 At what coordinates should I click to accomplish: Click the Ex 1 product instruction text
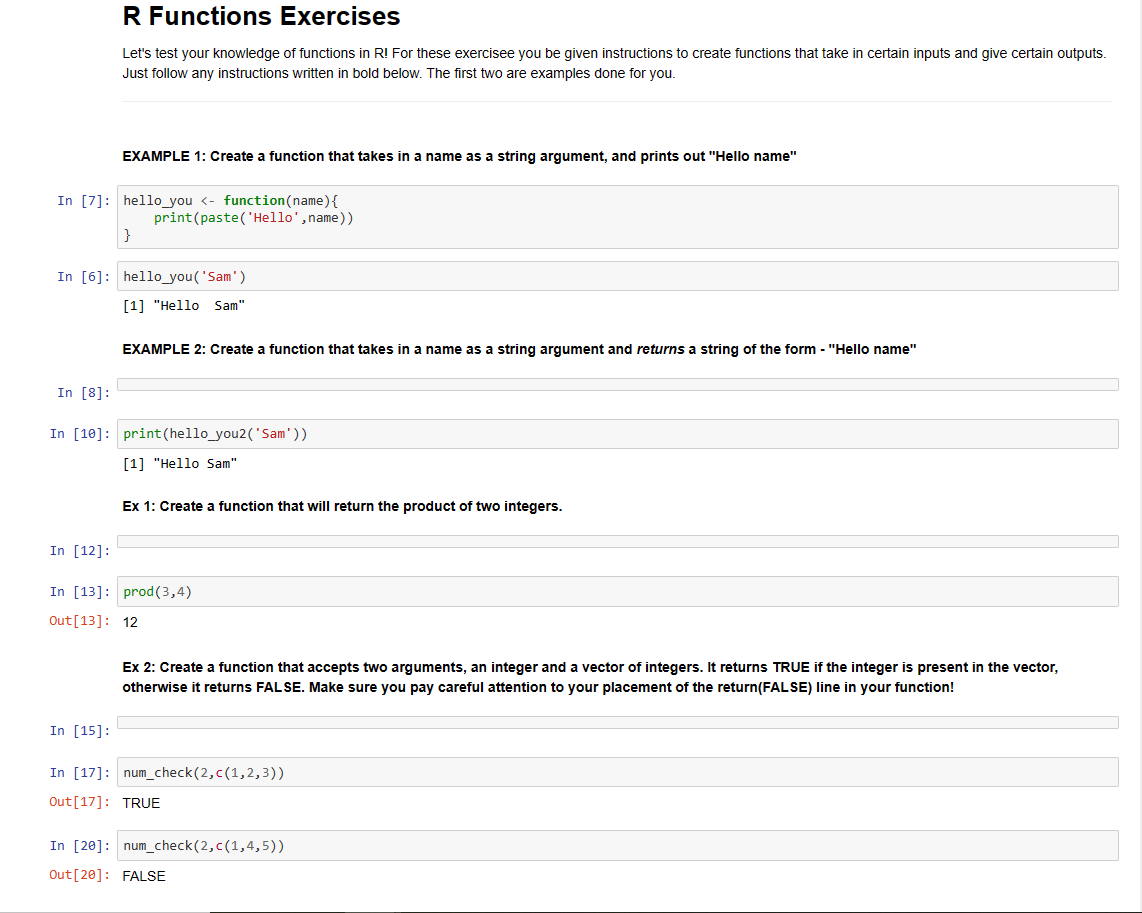click(342, 506)
